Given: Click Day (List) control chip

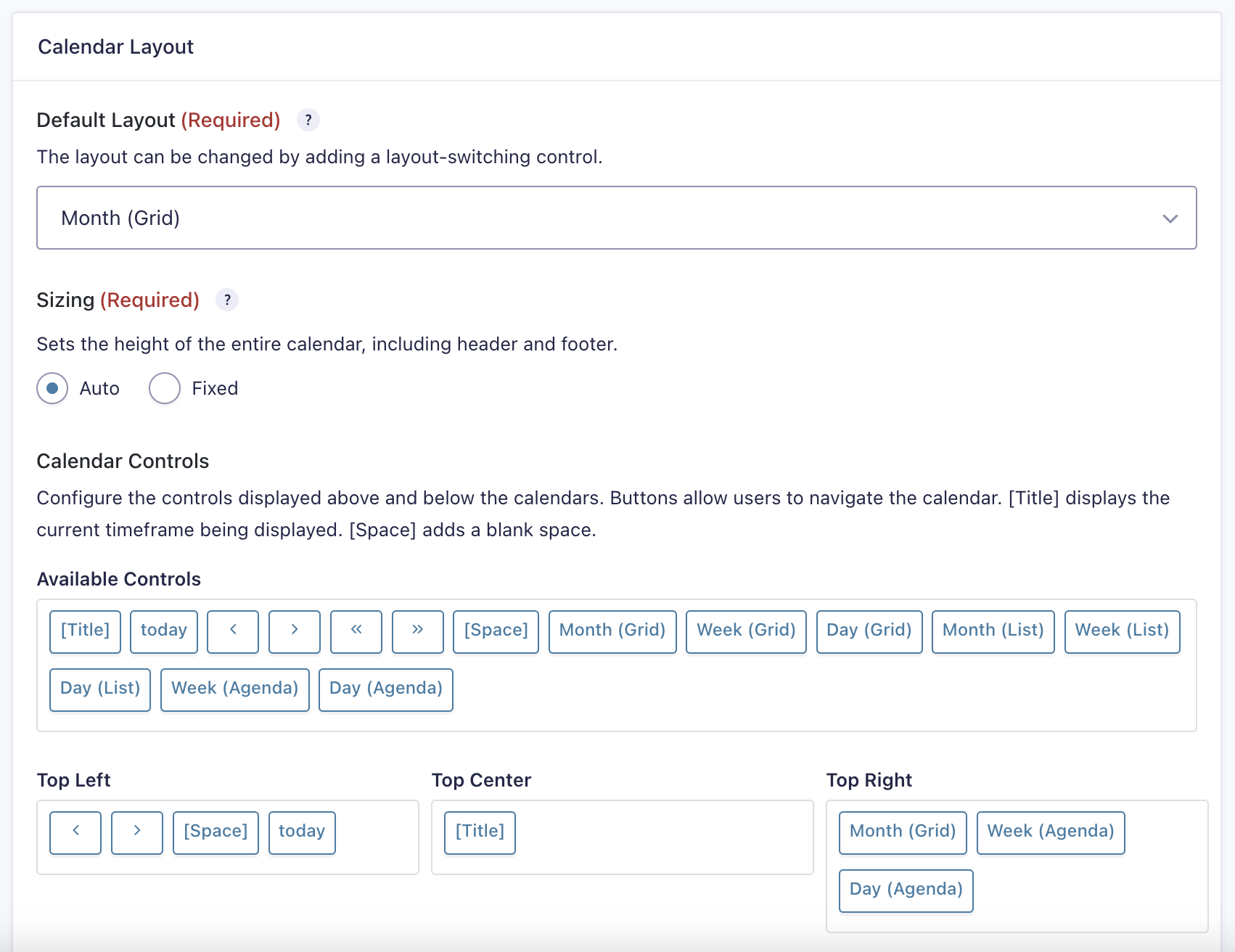Looking at the screenshot, I should (x=100, y=689).
